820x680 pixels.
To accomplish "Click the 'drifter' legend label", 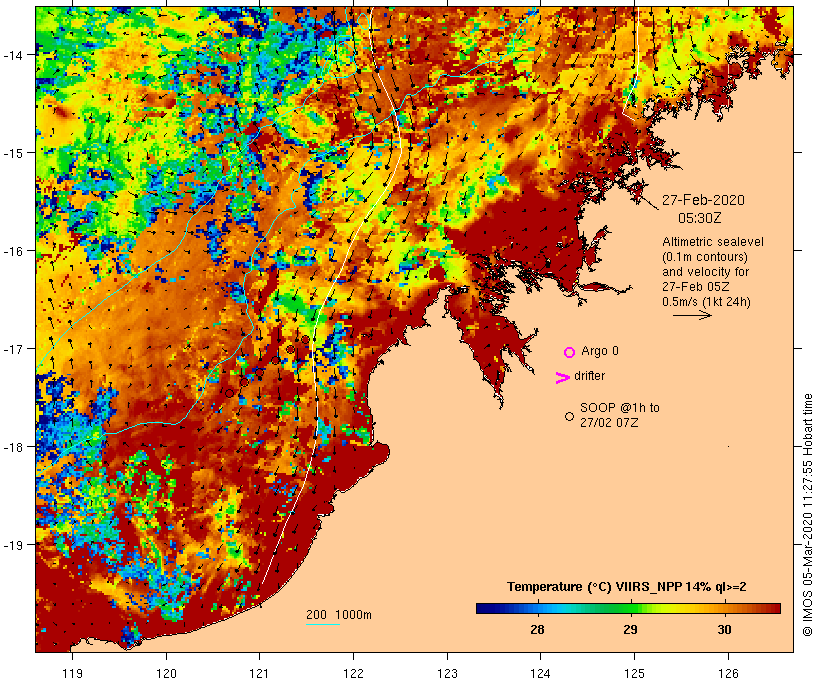I will [x=589, y=376].
